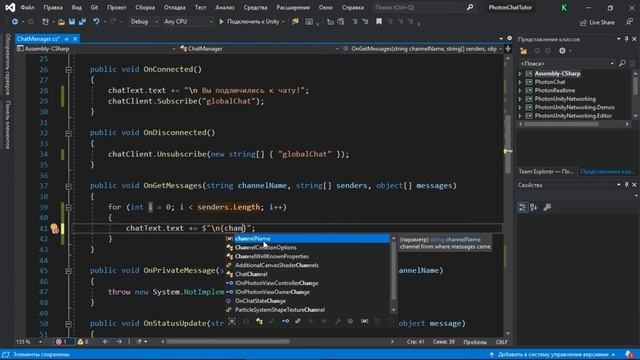The image size is (640, 360).
Task: Expand the PhotonChat node in class view
Action: [520, 82]
